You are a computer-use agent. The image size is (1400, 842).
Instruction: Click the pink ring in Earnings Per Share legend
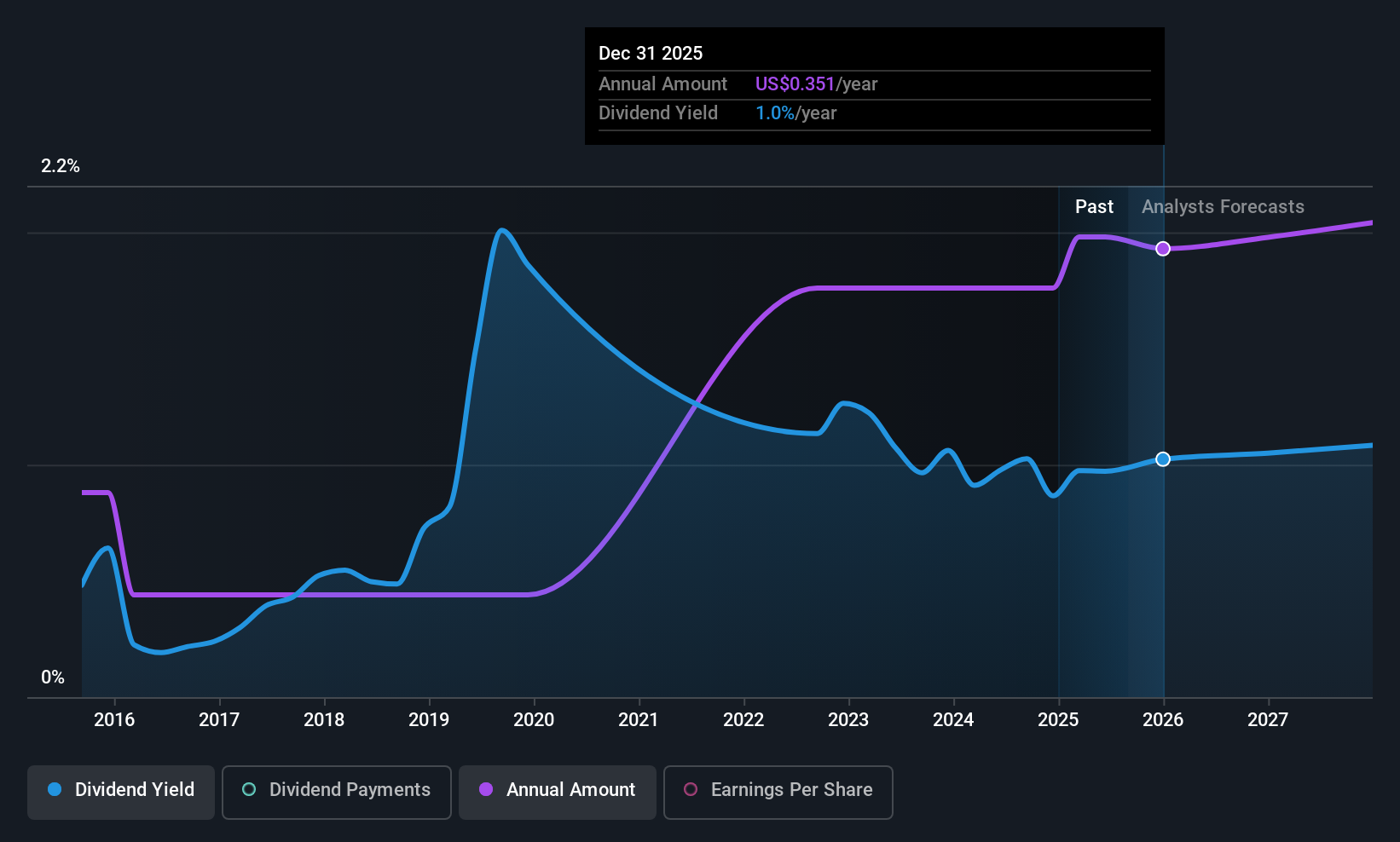(691, 790)
